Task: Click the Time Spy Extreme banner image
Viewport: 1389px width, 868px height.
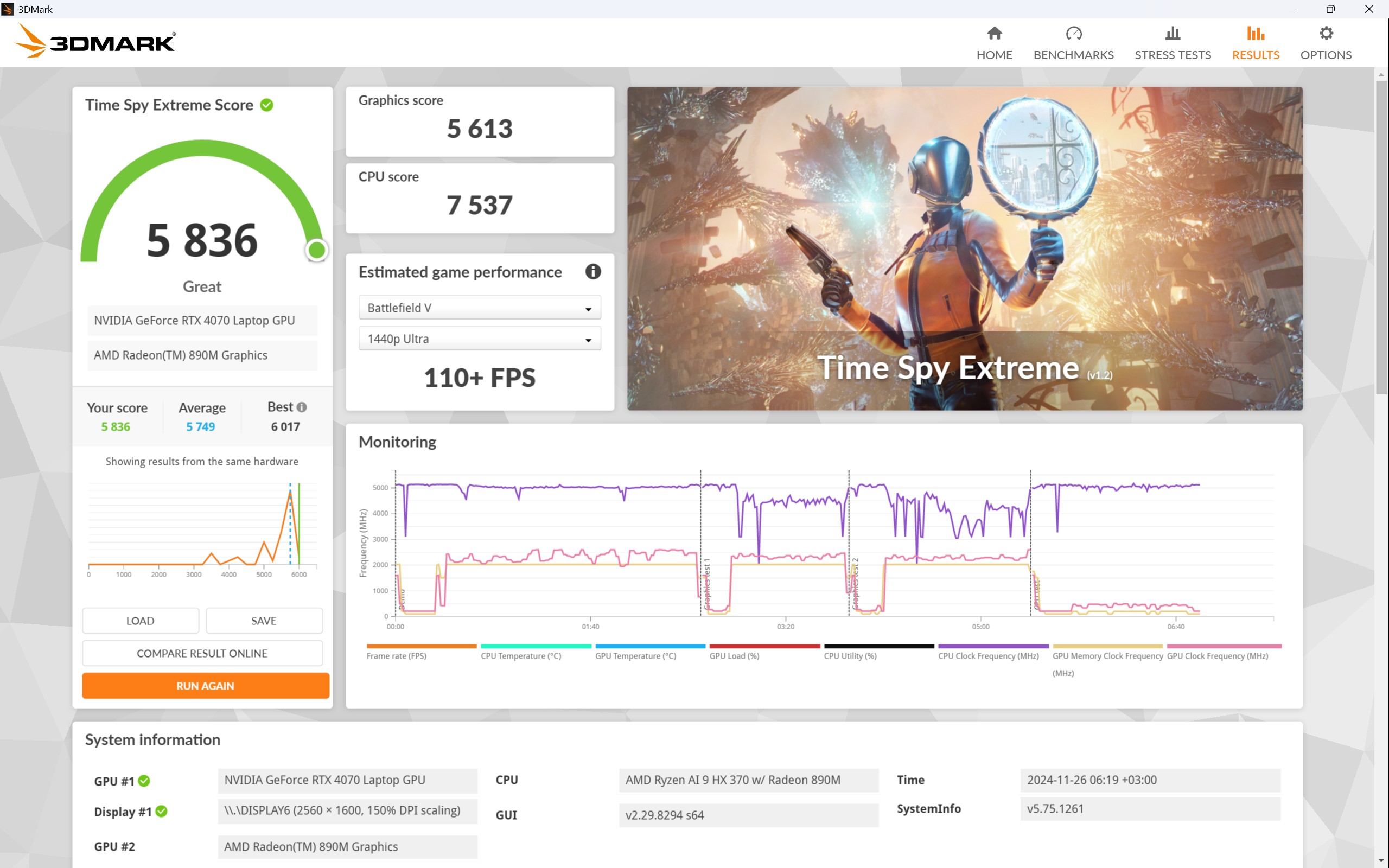Action: tap(964, 248)
